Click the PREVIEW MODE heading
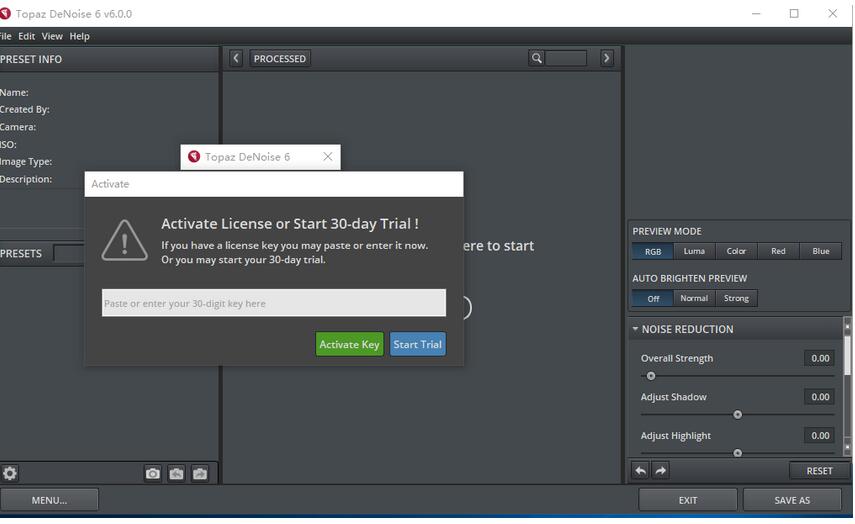855x524 pixels. click(667, 231)
